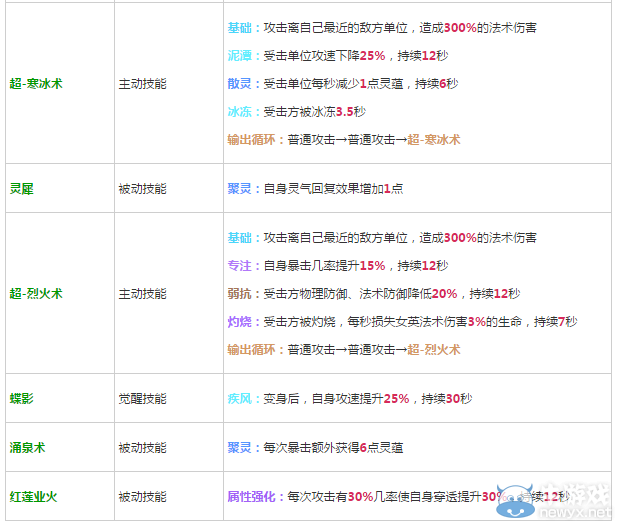The height and width of the screenshot is (526, 620).
Task: Select 被动技能 in the 红莲业火 row
Action: 143,497
